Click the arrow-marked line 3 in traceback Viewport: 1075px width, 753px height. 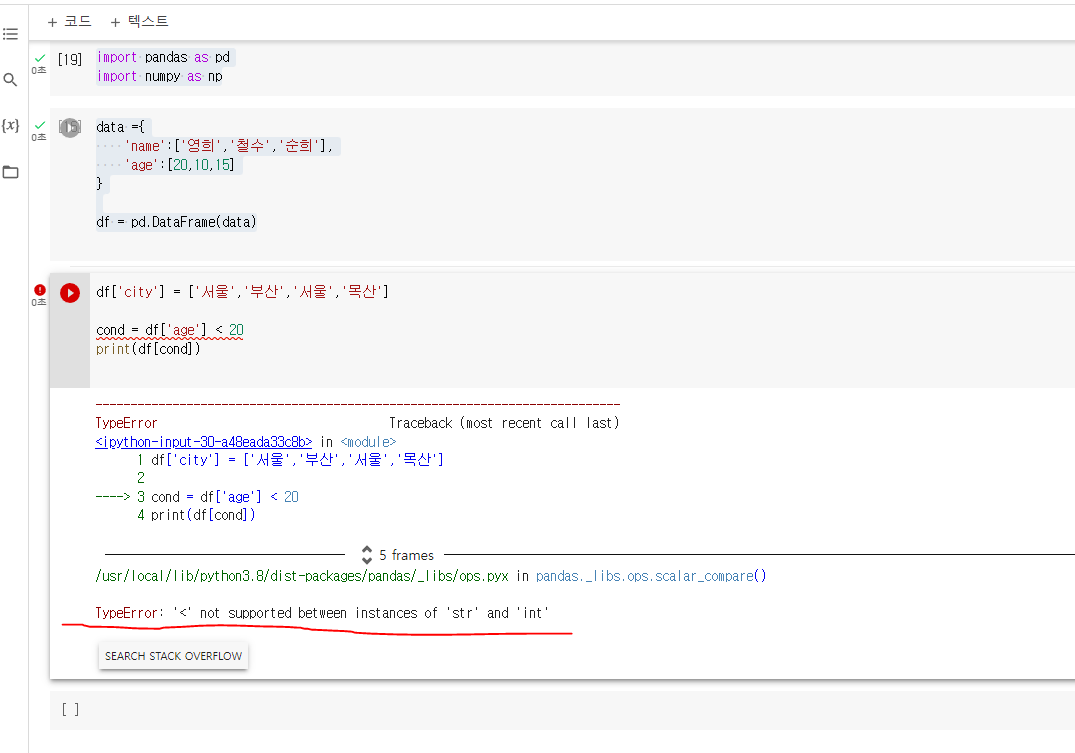197,497
